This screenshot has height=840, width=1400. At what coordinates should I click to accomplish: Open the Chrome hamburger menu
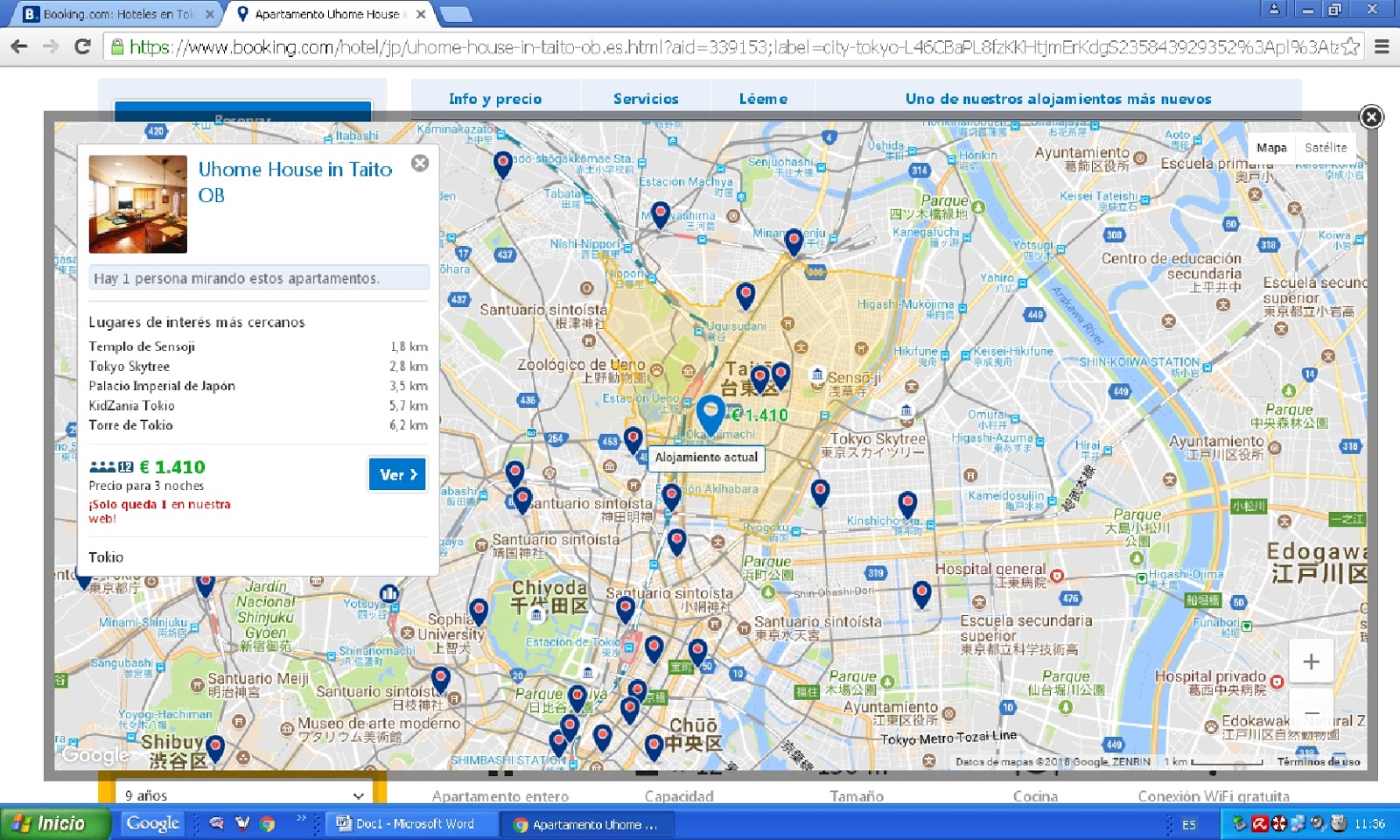point(1382,46)
